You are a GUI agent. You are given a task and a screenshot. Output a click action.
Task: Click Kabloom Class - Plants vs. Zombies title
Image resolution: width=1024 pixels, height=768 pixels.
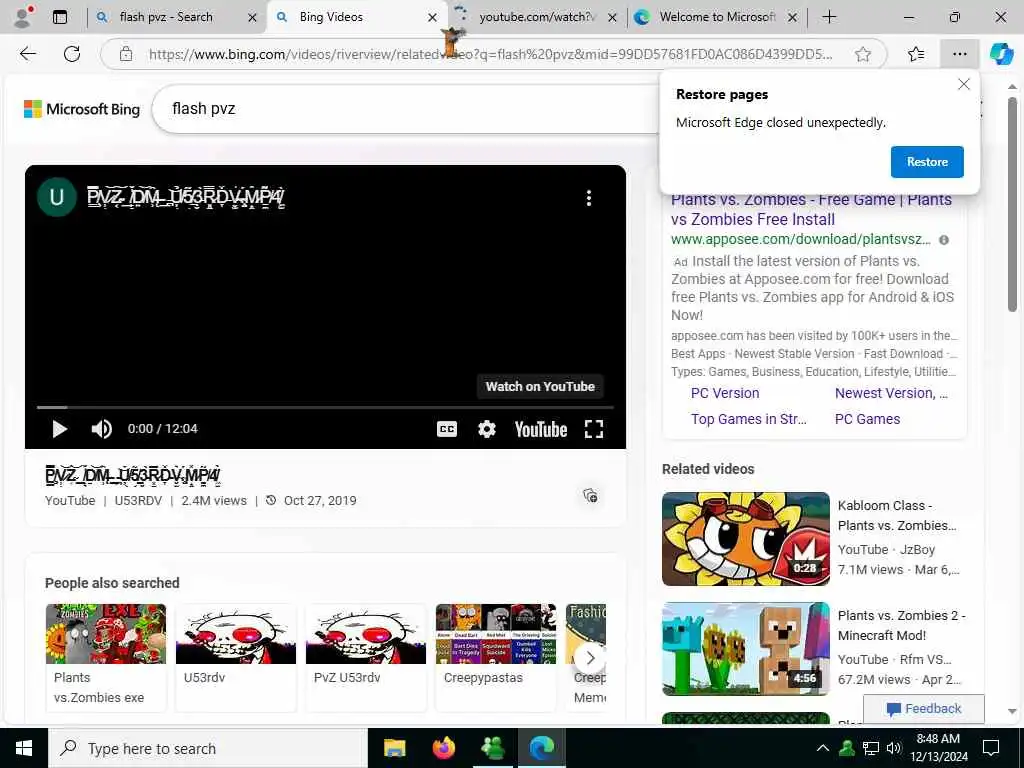point(897,515)
